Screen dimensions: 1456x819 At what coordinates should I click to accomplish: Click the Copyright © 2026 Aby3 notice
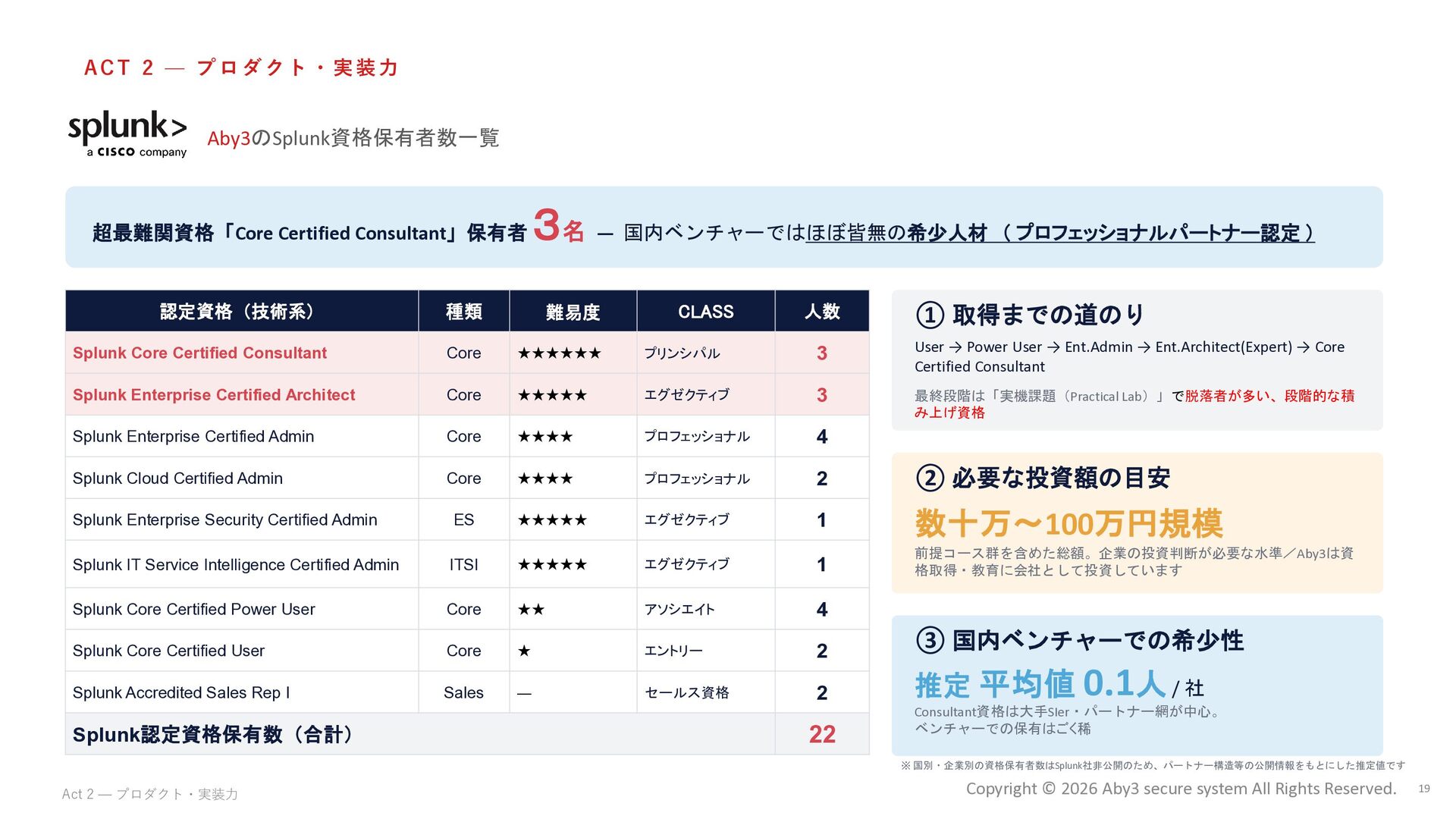click(x=1181, y=789)
